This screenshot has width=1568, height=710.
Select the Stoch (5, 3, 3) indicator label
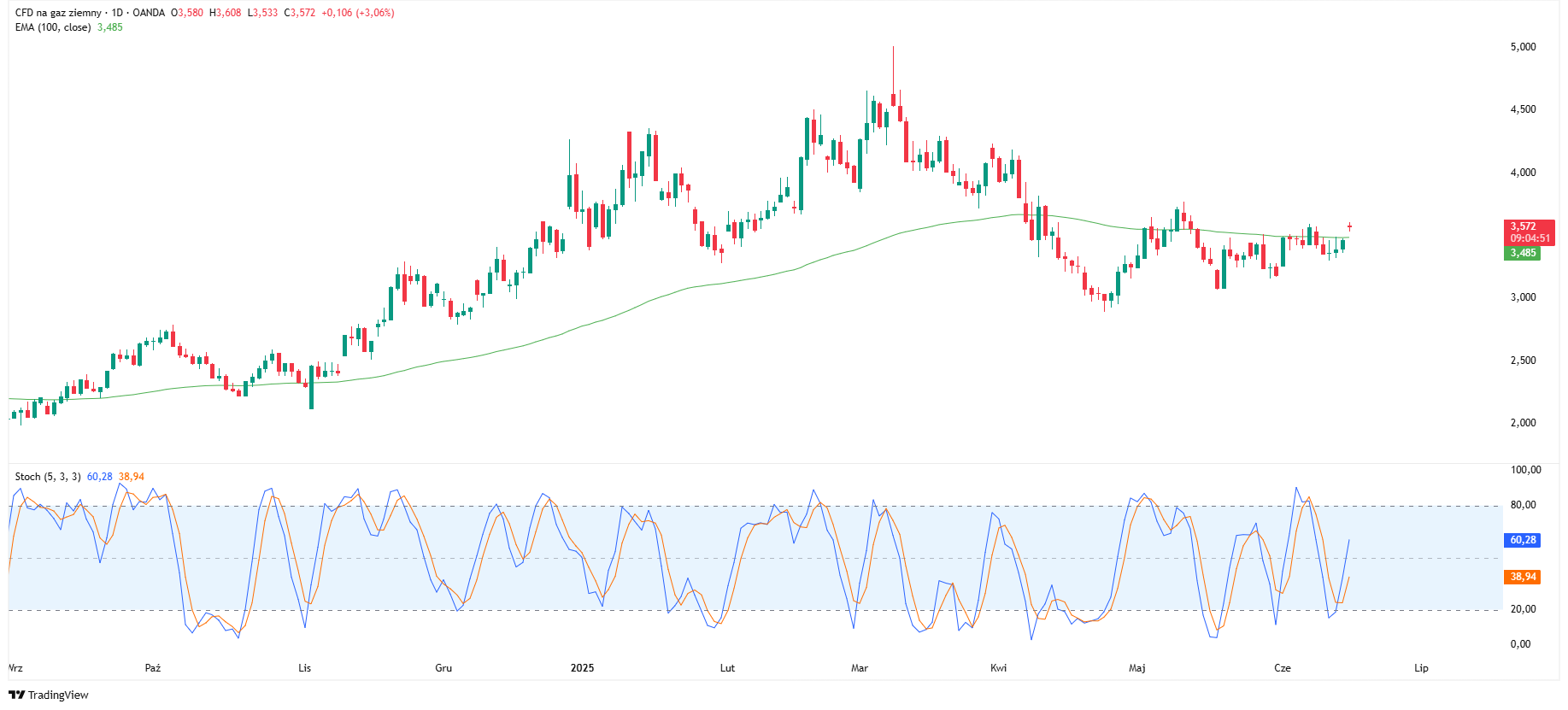pos(48,477)
